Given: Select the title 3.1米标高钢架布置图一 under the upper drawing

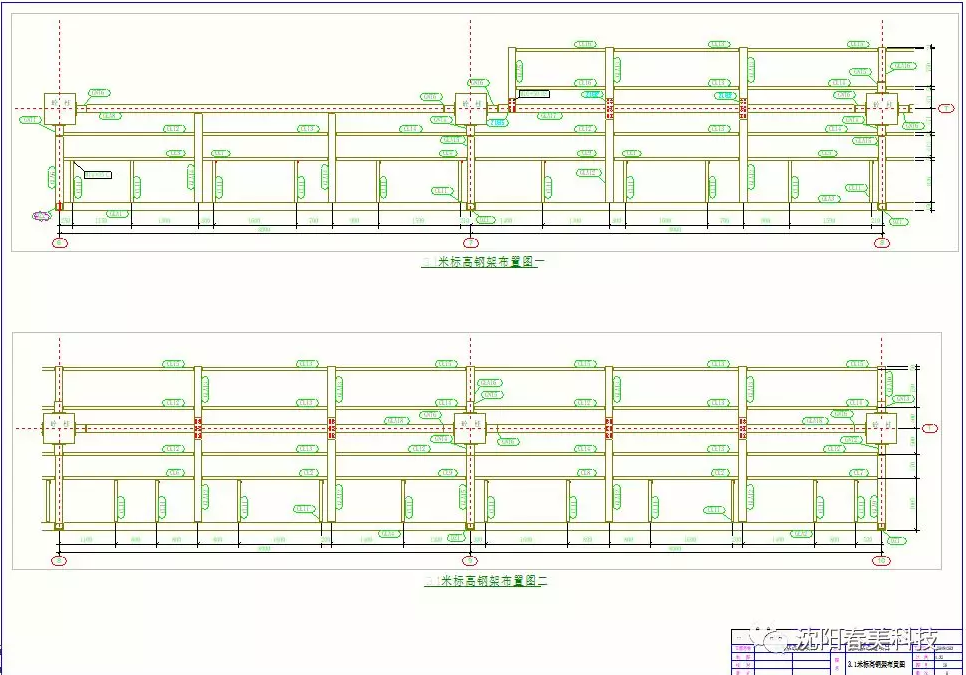Looking at the screenshot, I should pos(483,262).
